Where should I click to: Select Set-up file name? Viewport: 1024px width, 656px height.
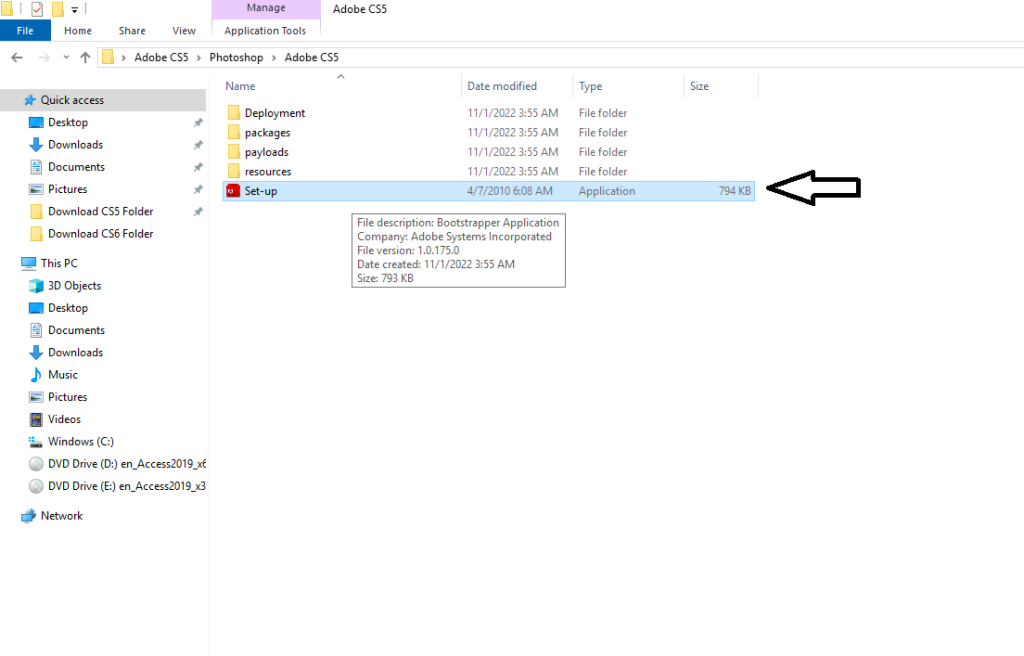point(261,191)
